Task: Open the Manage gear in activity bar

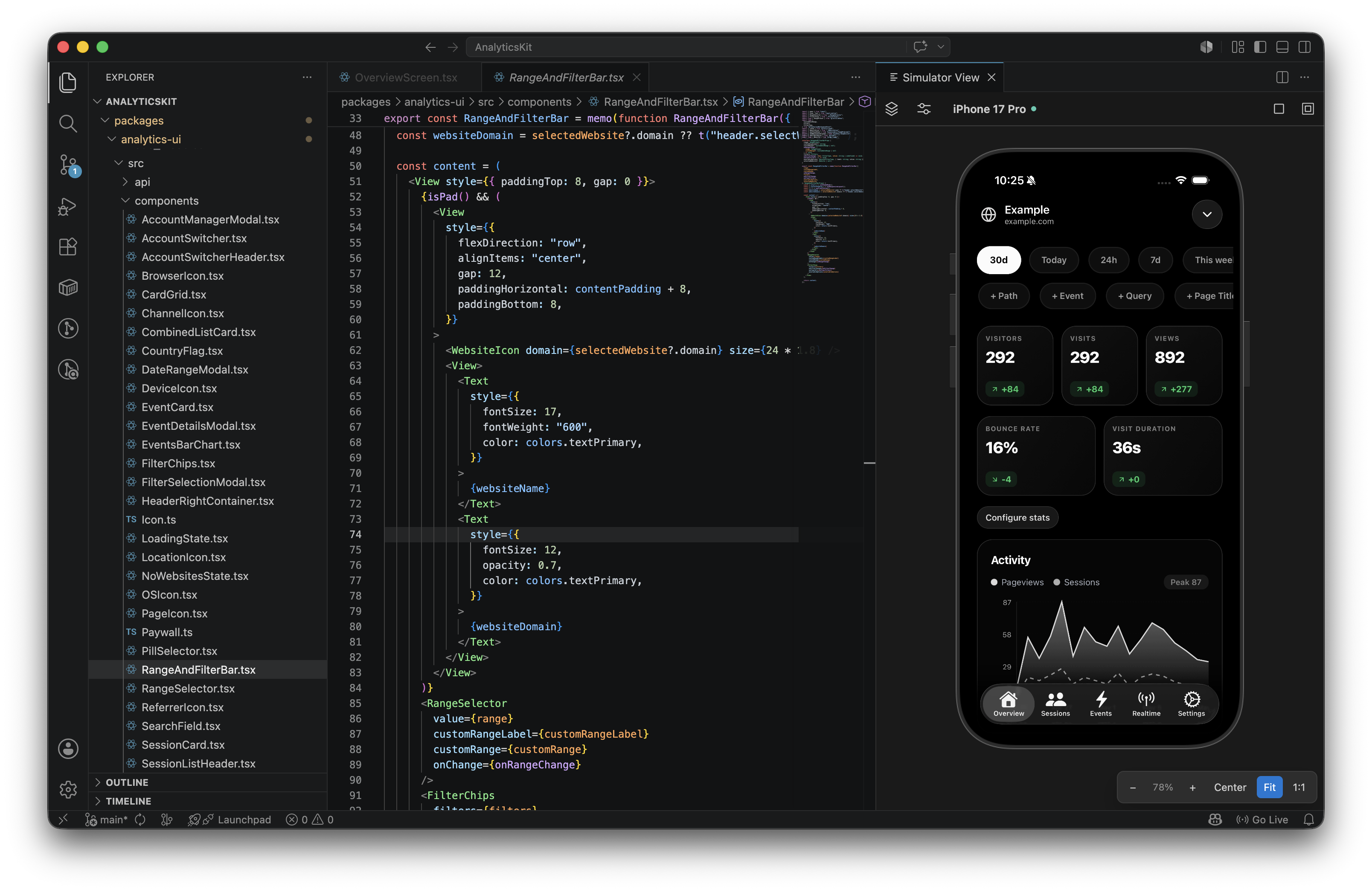Action: (x=68, y=789)
